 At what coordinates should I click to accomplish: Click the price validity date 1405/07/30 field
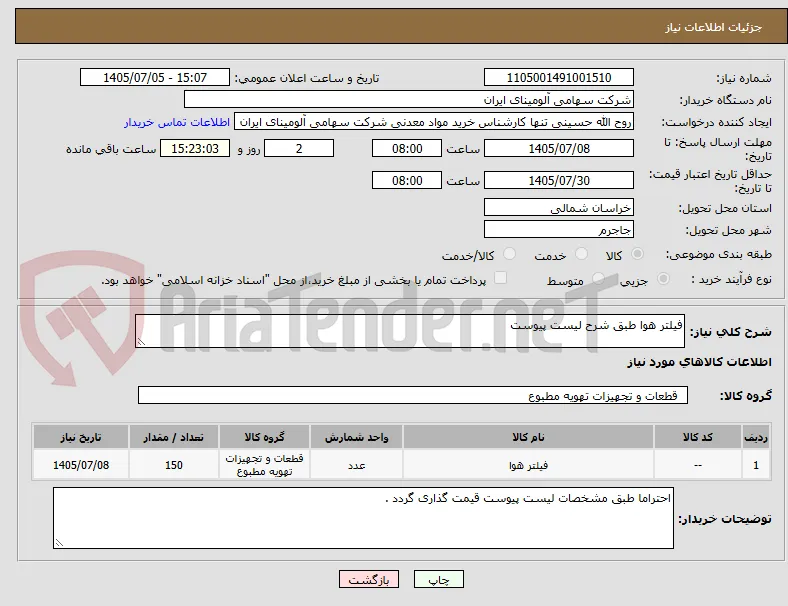(x=559, y=180)
